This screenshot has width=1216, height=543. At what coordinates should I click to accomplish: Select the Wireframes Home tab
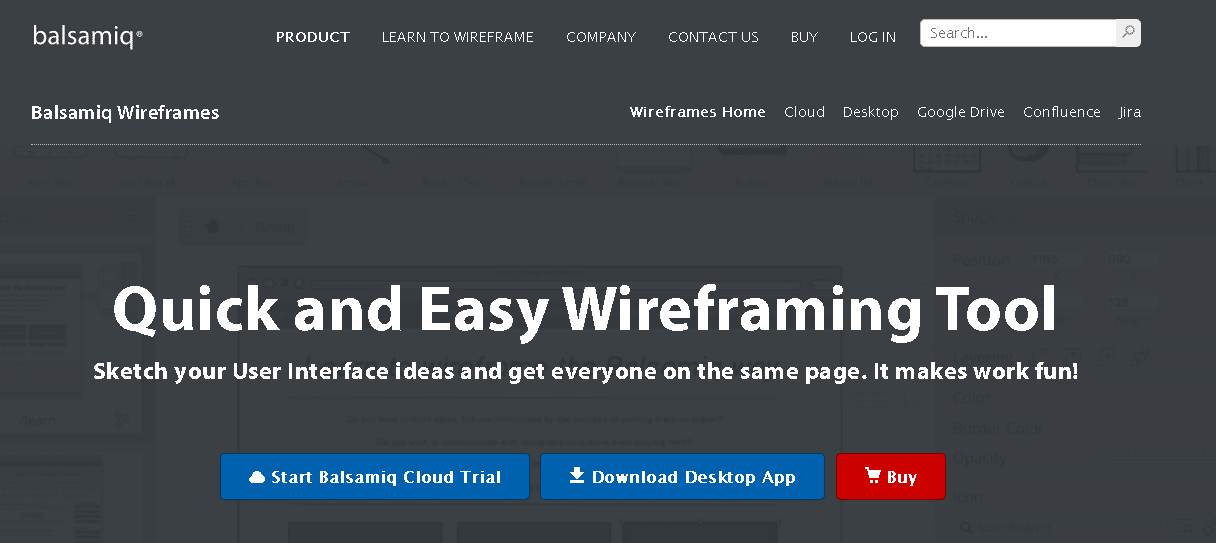tap(698, 112)
